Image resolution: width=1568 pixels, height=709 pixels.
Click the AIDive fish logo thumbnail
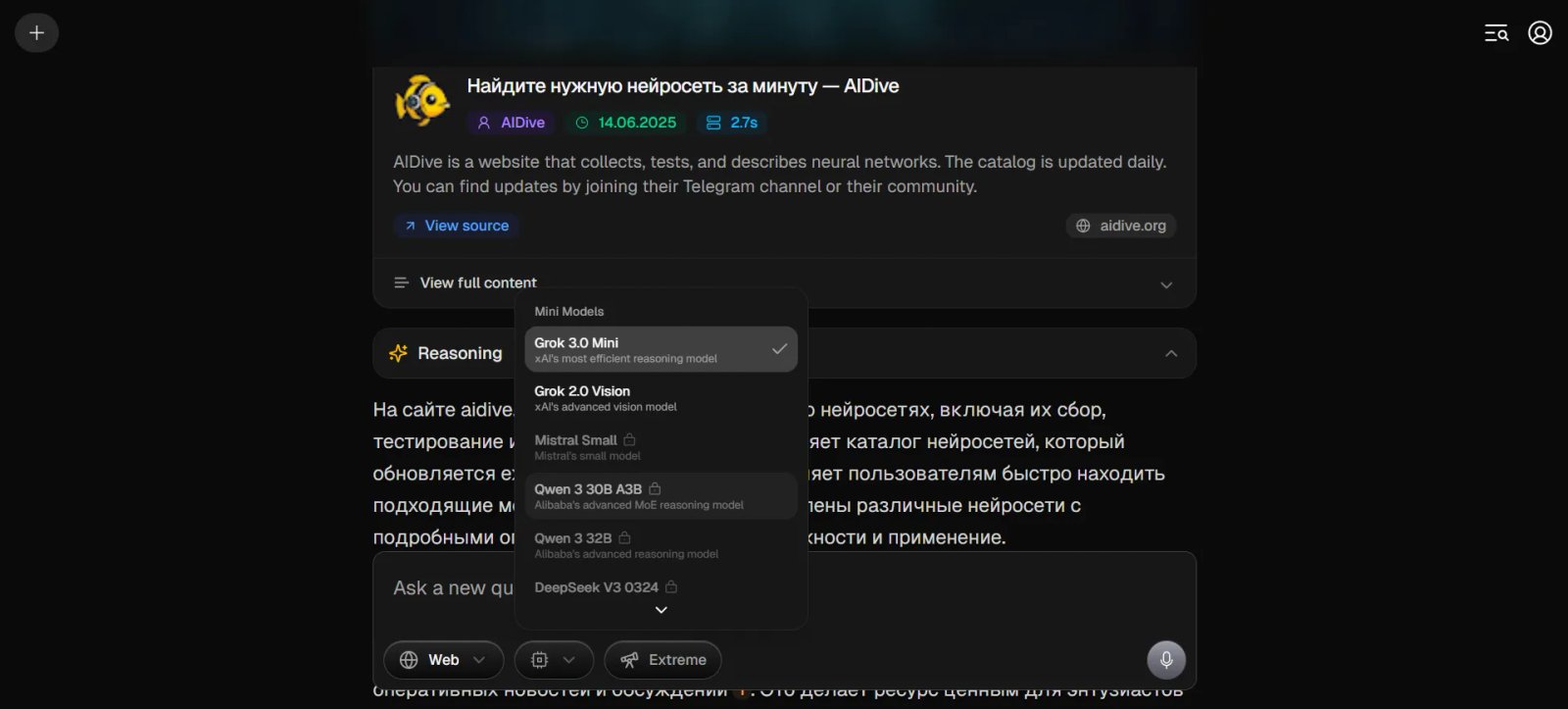(x=422, y=100)
